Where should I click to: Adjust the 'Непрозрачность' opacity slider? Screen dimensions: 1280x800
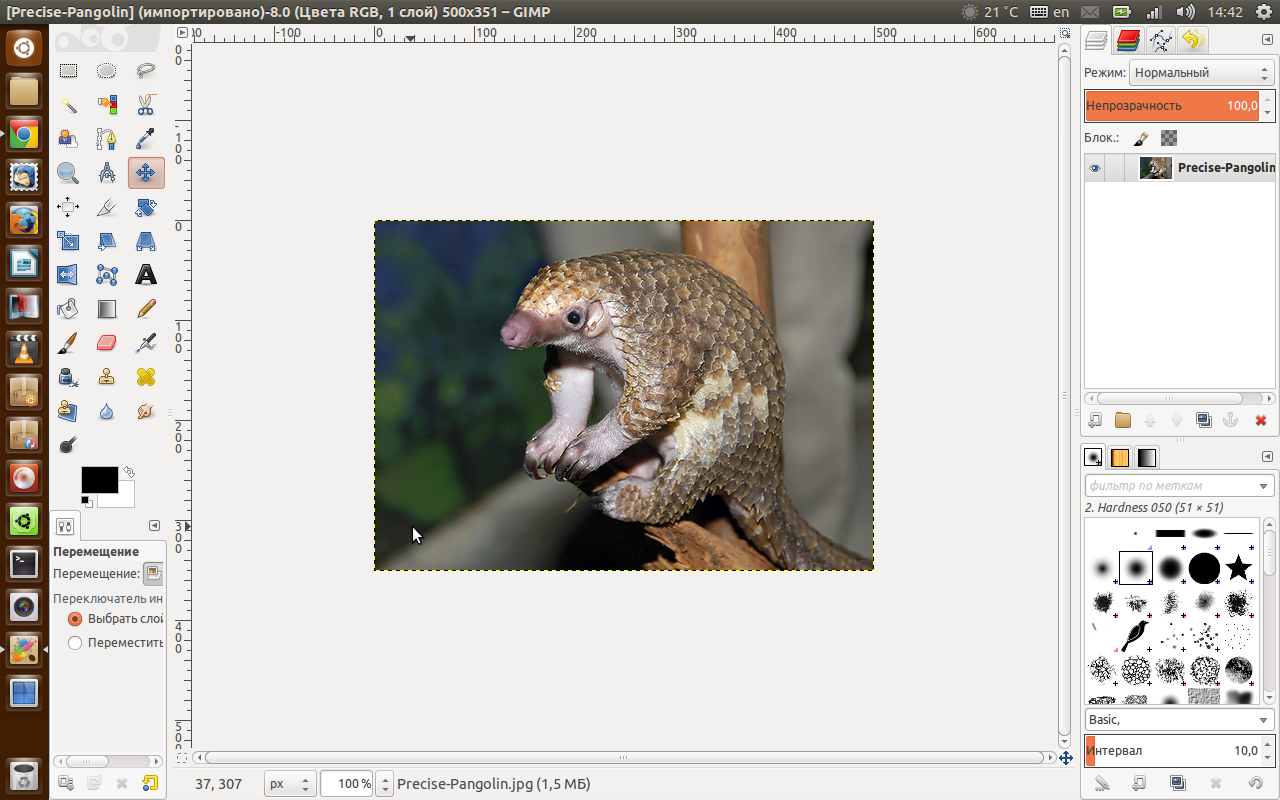coord(1172,105)
